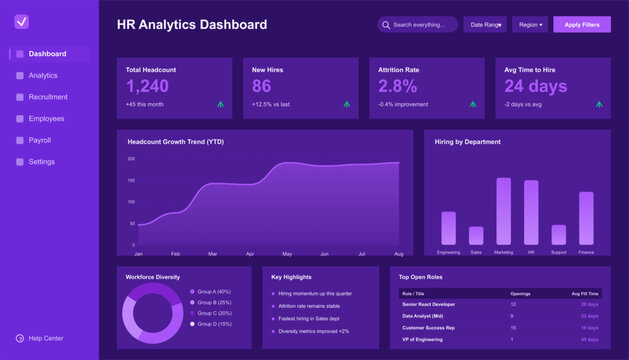This screenshot has width=629, height=360.
Task: Select the 24 days value
Action: 536,86
